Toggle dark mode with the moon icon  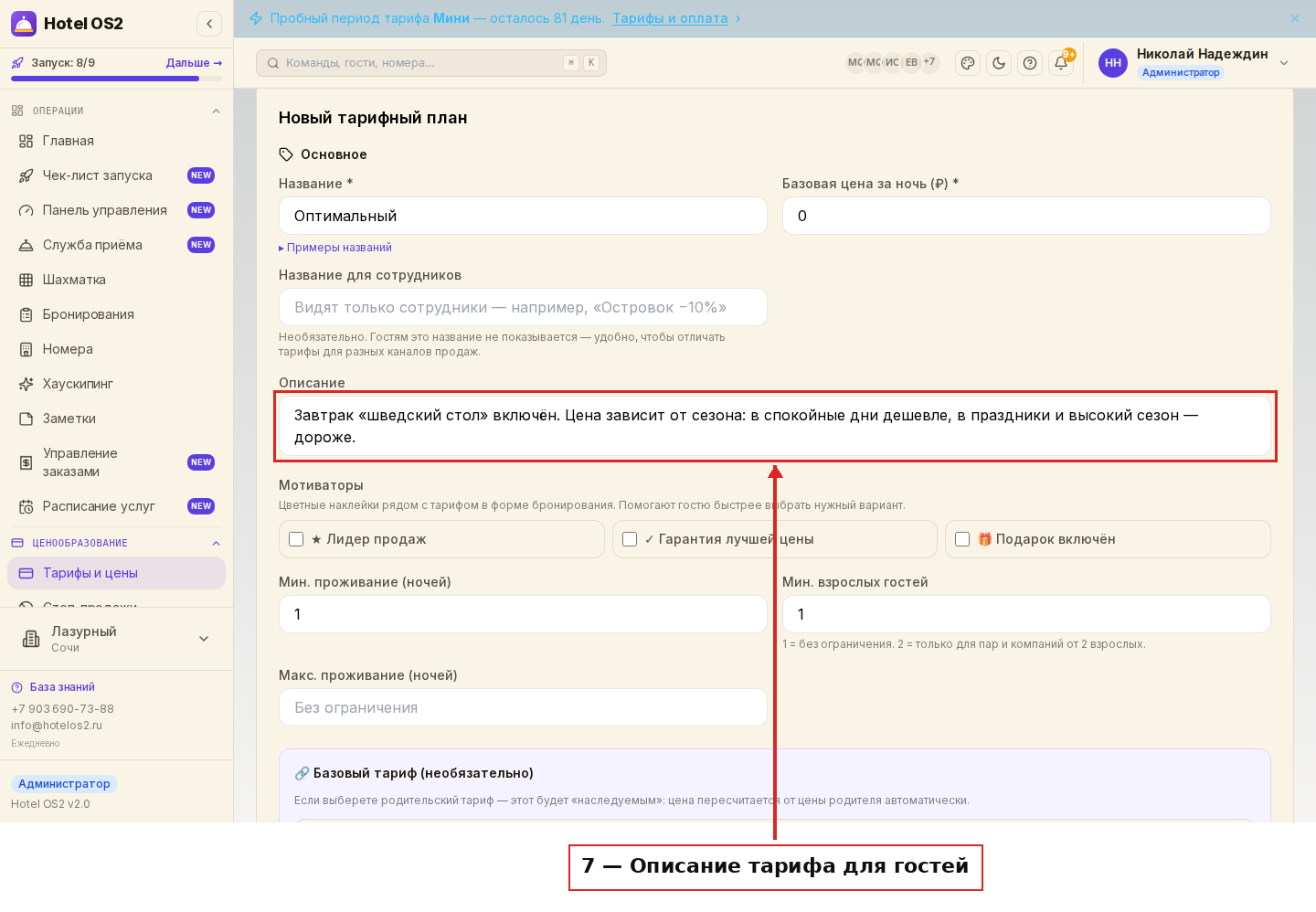(x=999, y=63)
